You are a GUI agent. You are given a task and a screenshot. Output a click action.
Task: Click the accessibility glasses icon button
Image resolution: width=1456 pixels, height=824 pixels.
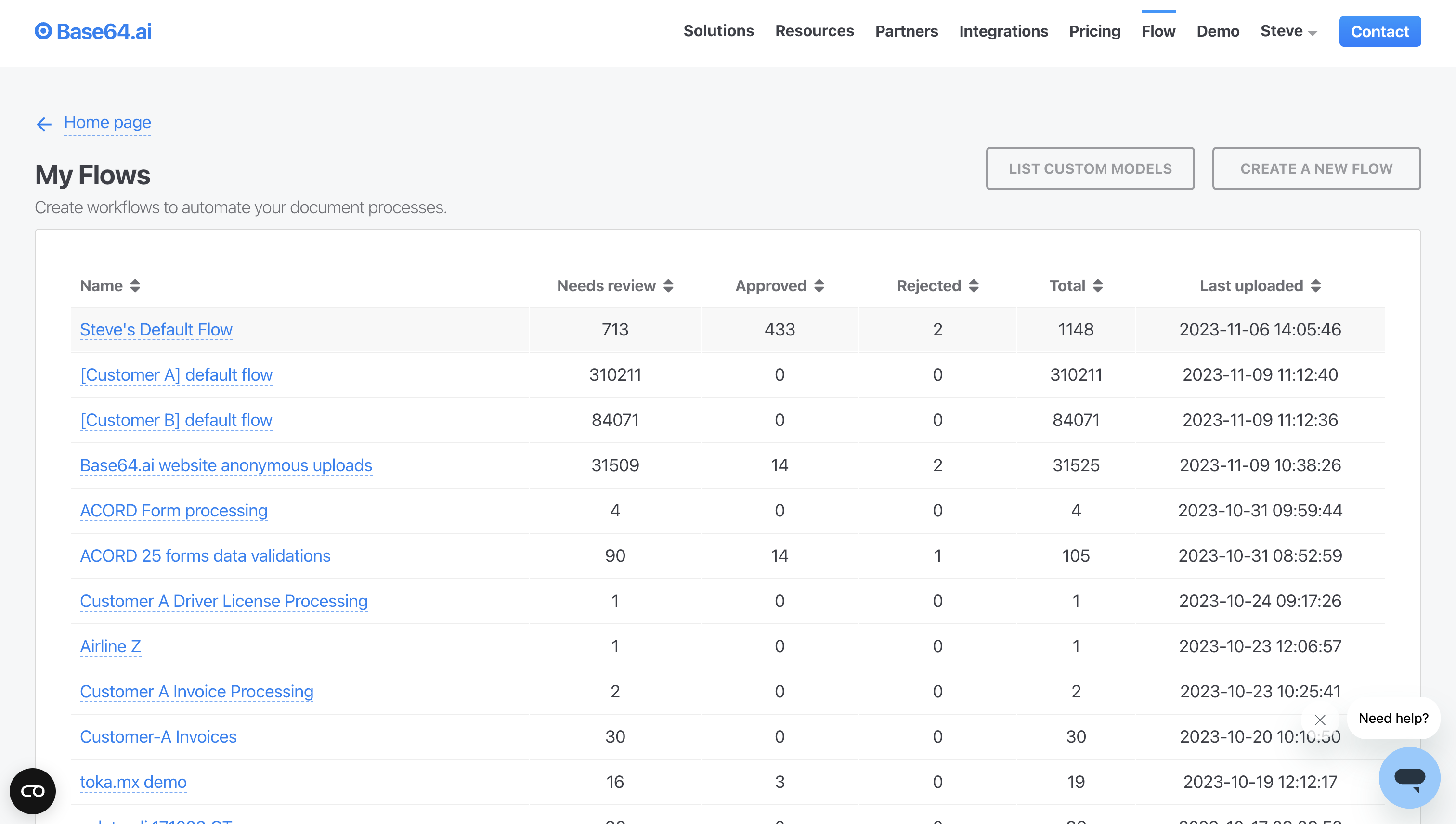click(x=33, y=791)
